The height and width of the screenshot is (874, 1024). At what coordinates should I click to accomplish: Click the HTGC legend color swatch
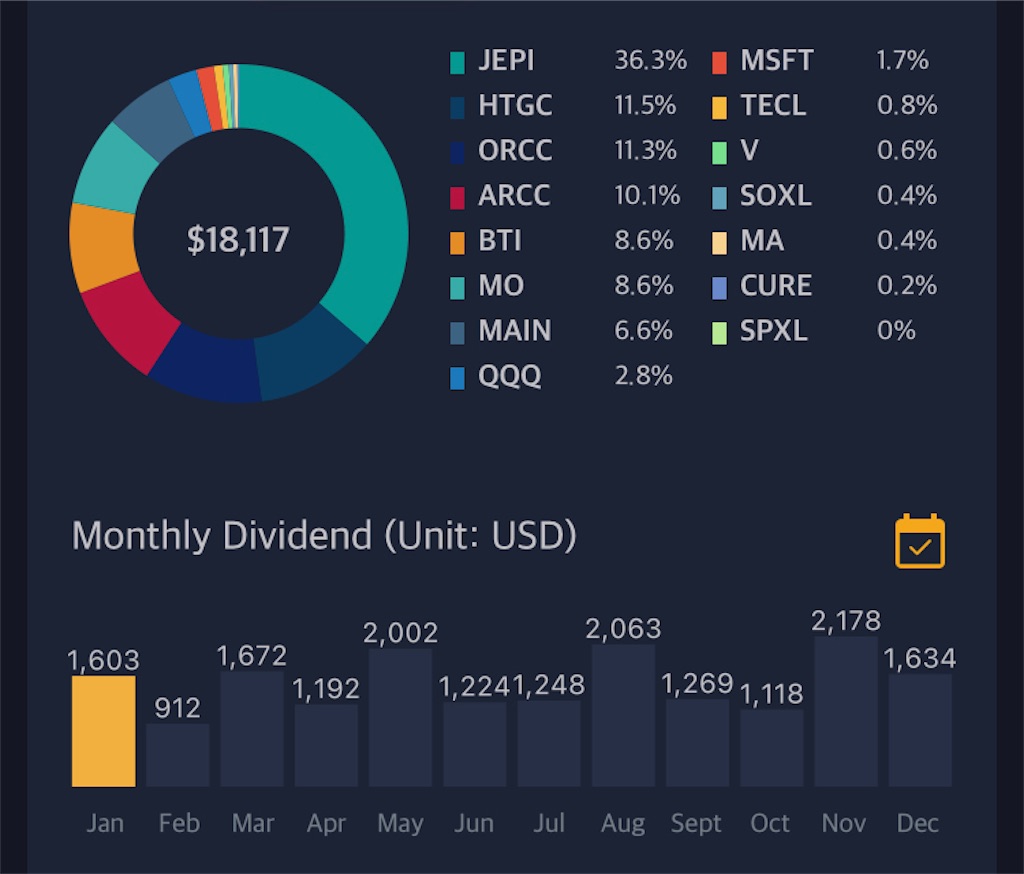[x=457, y=107]
